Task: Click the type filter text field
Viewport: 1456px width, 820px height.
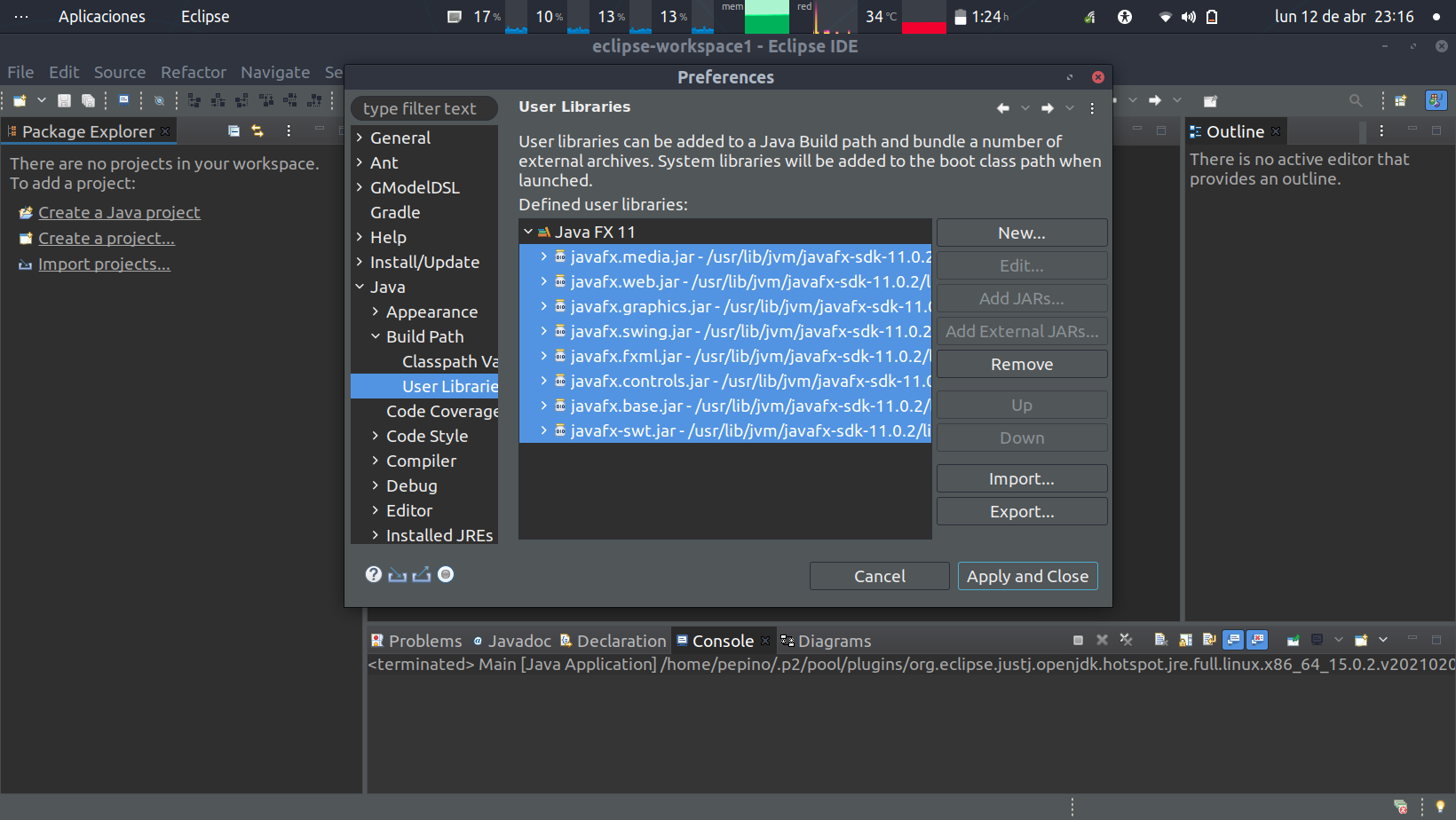Action: (424, 108)
